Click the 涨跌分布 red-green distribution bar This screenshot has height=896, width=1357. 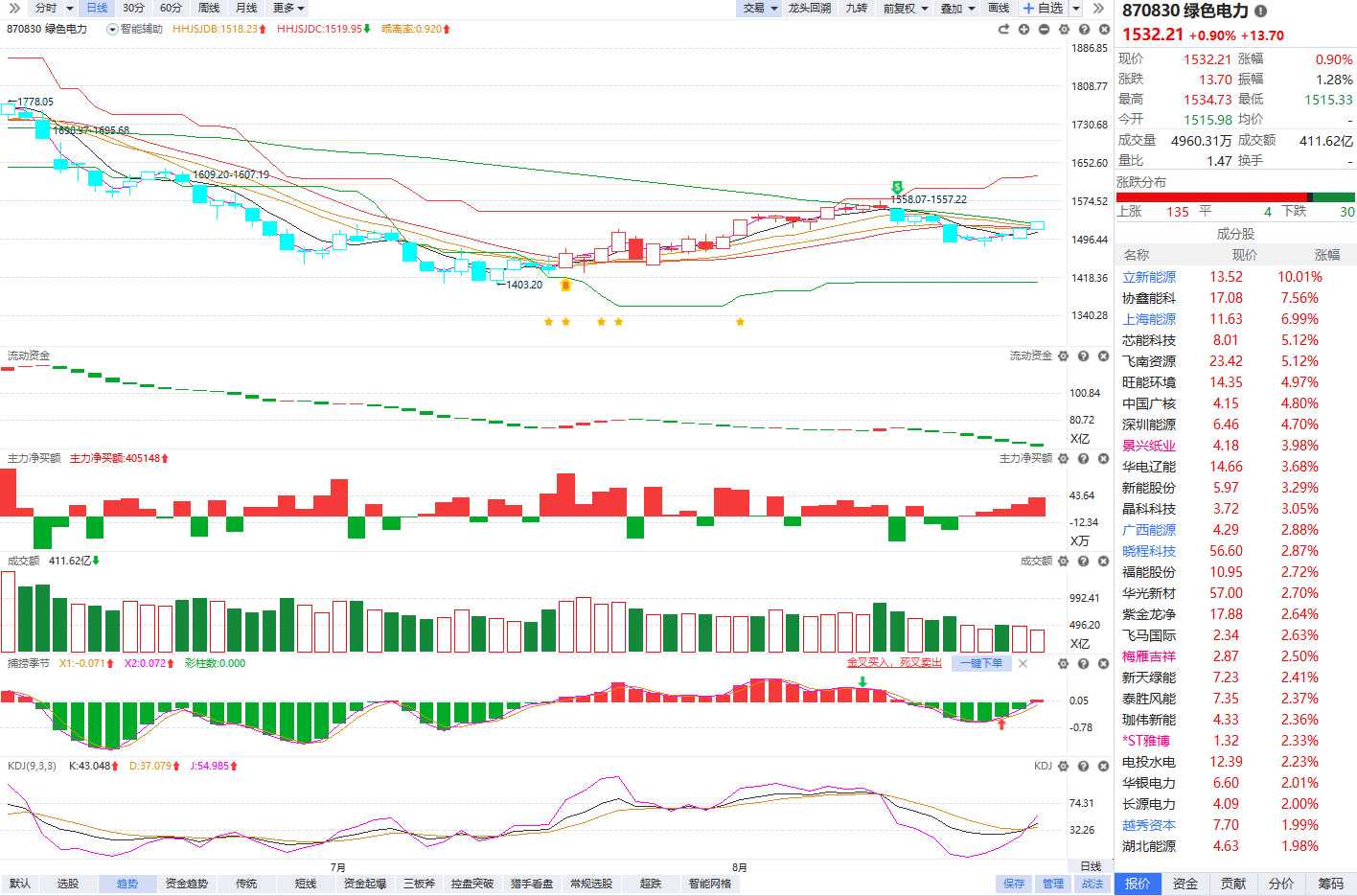point(1235,196)
